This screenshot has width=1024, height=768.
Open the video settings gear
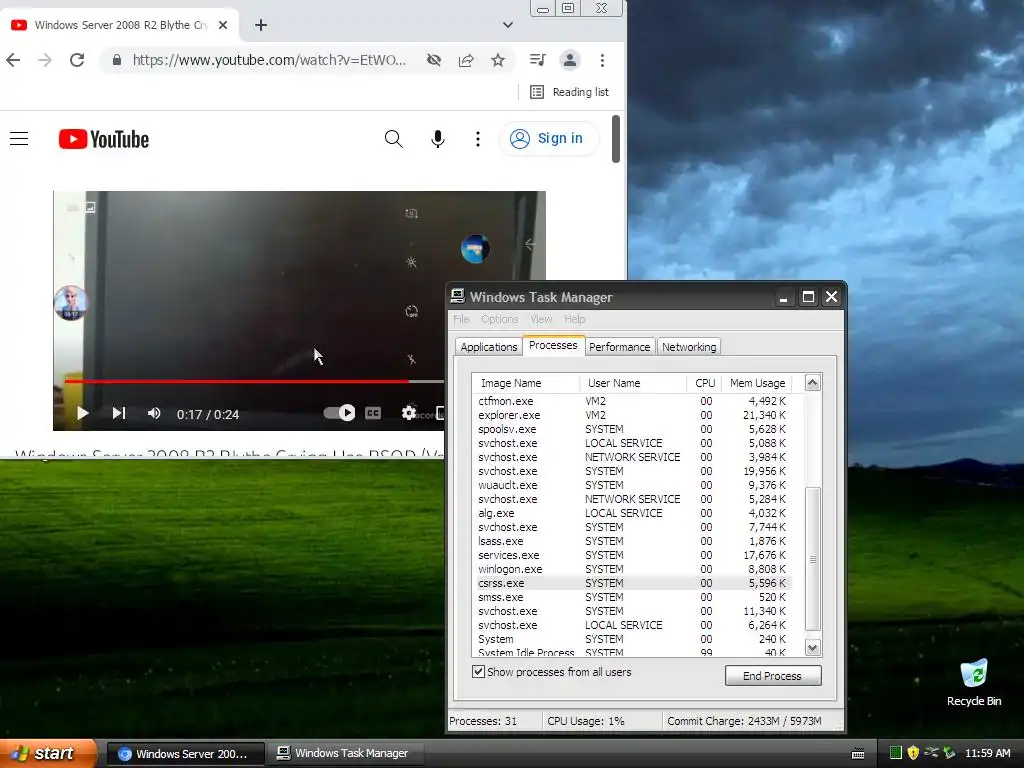pos(409,413)
